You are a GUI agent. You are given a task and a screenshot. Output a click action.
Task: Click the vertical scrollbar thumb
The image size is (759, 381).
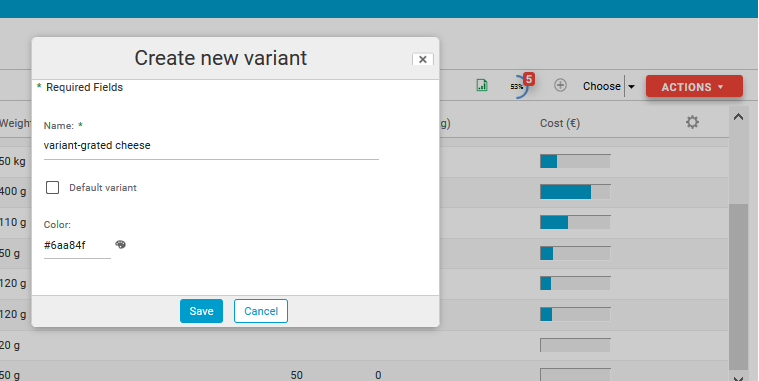click(738, 288)
